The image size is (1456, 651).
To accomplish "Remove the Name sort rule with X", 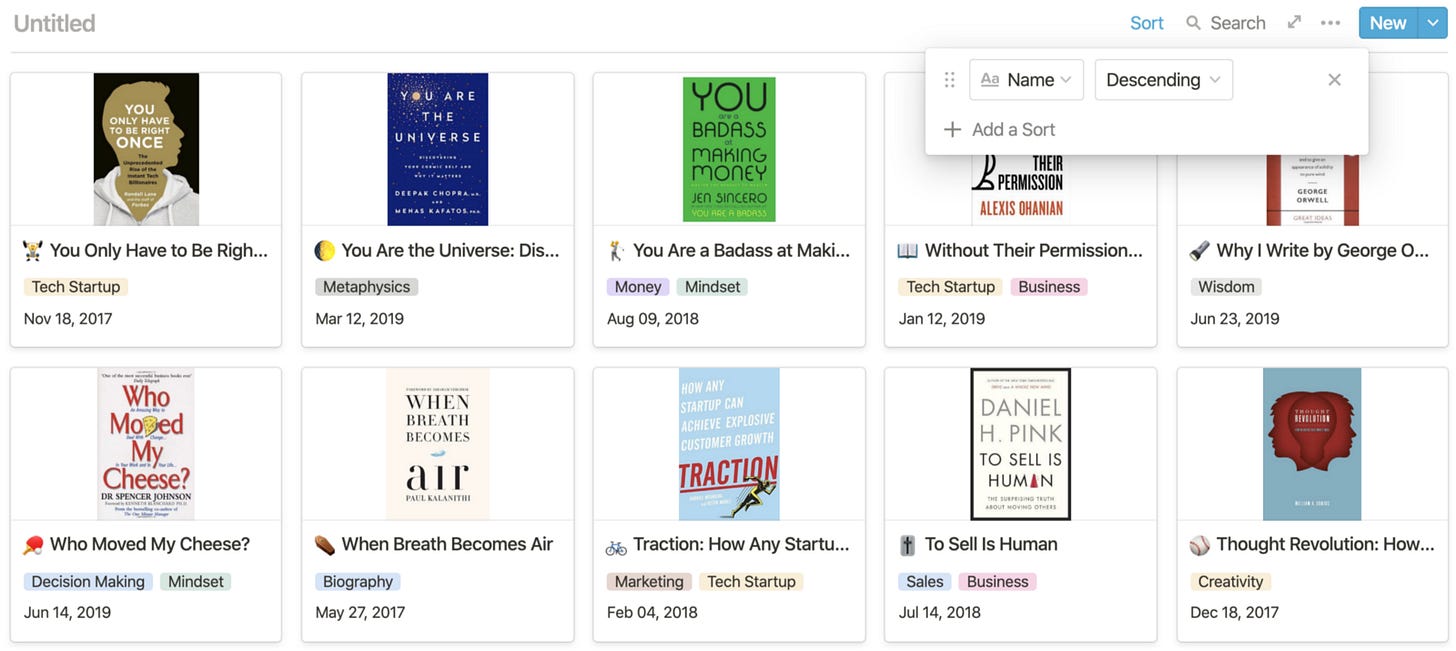I will point(1334,80).
